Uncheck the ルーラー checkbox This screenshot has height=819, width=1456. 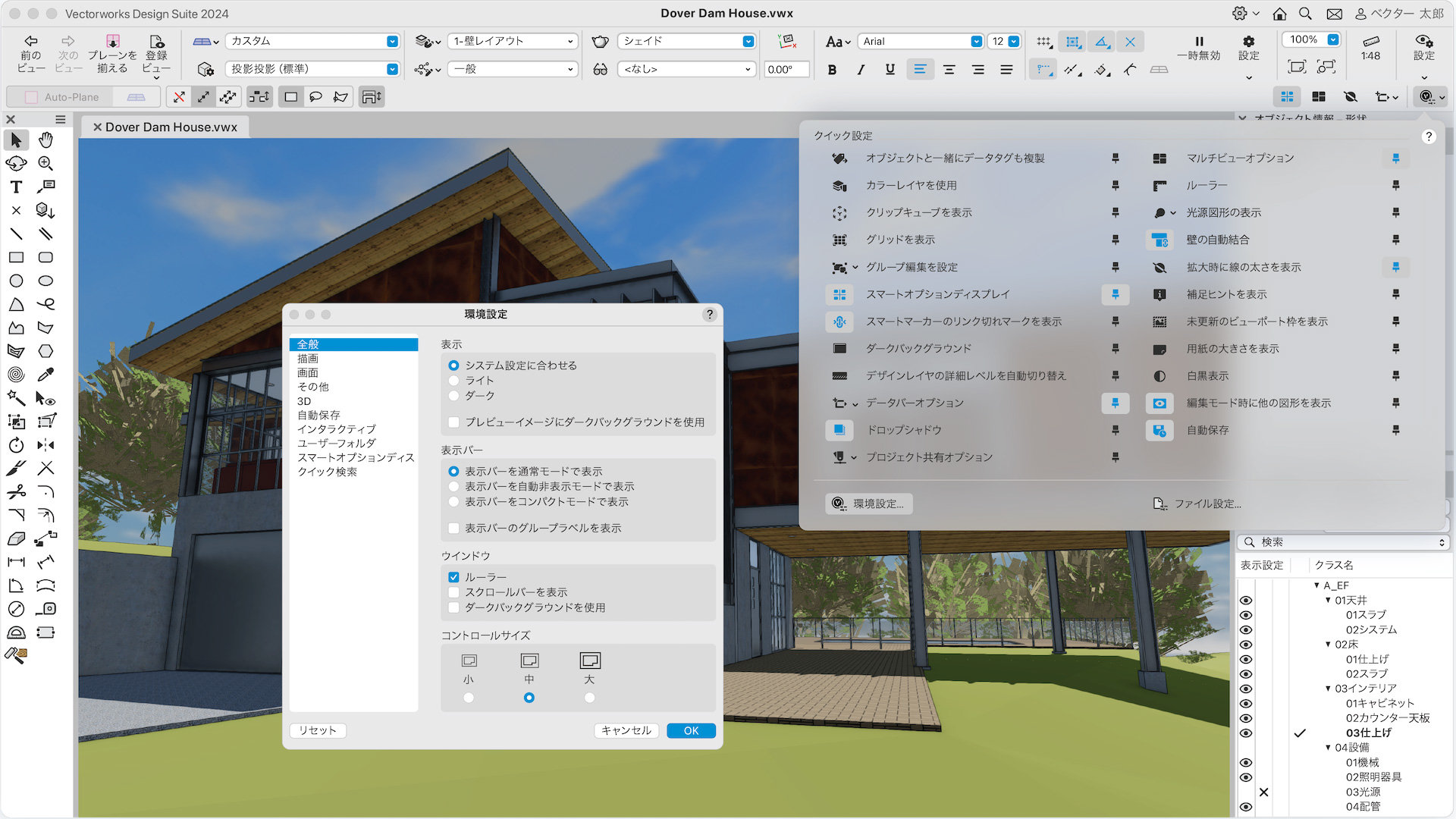453,577
